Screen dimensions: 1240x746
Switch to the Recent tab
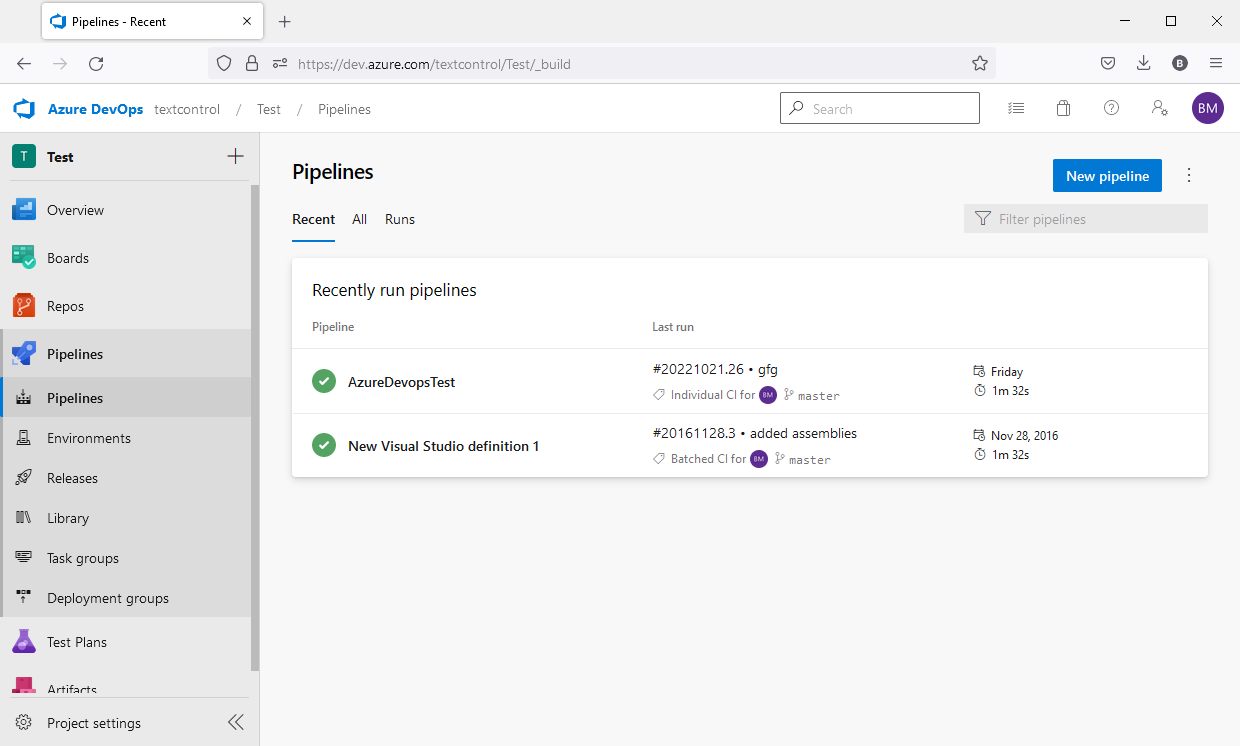tap(313, 219)
